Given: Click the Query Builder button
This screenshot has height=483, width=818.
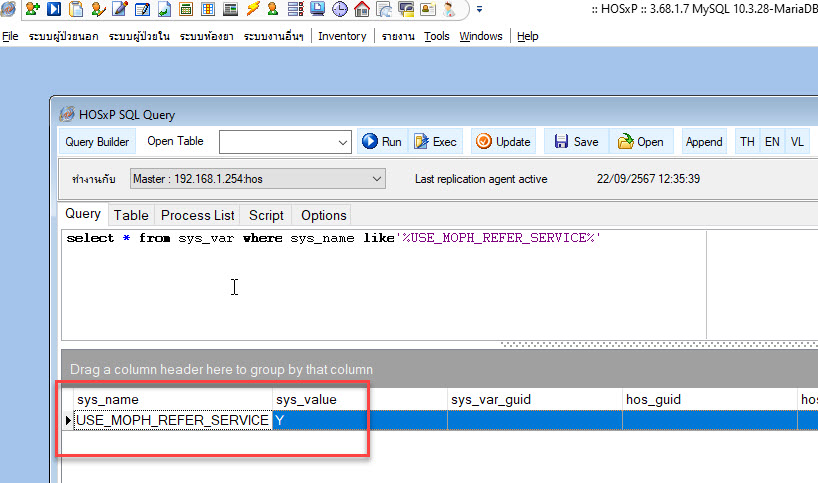Looking at the screenshot, I should coord(97,142).
